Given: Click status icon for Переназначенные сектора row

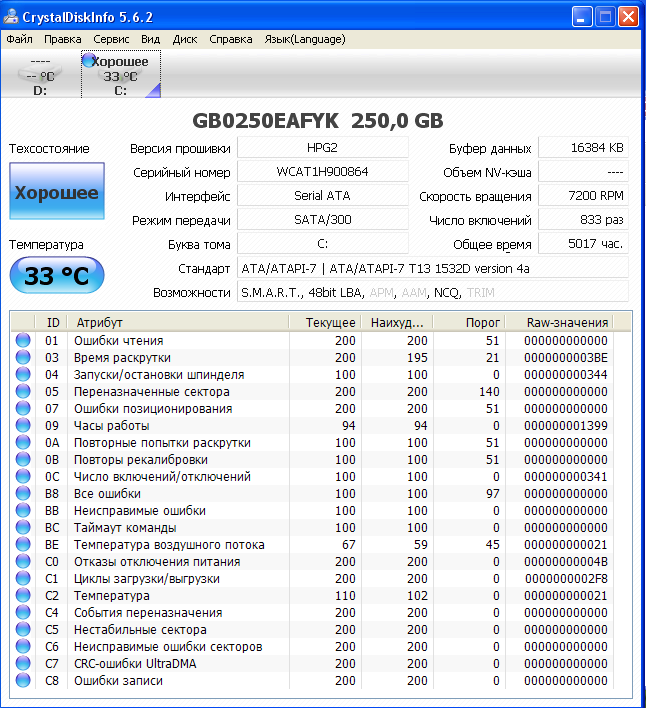Looking at the screenshot, I should click(23, 392).
